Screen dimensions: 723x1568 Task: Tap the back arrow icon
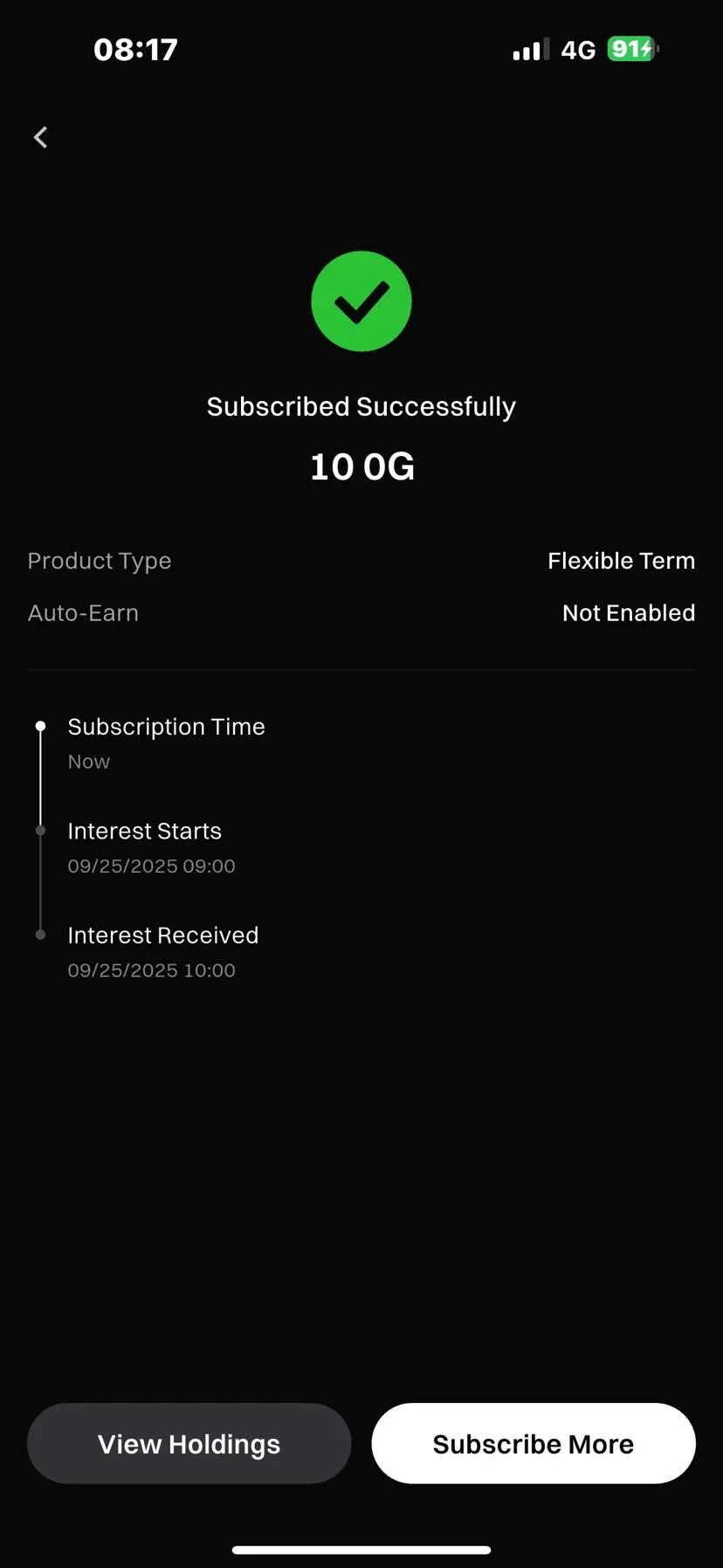click(x=40, y=137)
